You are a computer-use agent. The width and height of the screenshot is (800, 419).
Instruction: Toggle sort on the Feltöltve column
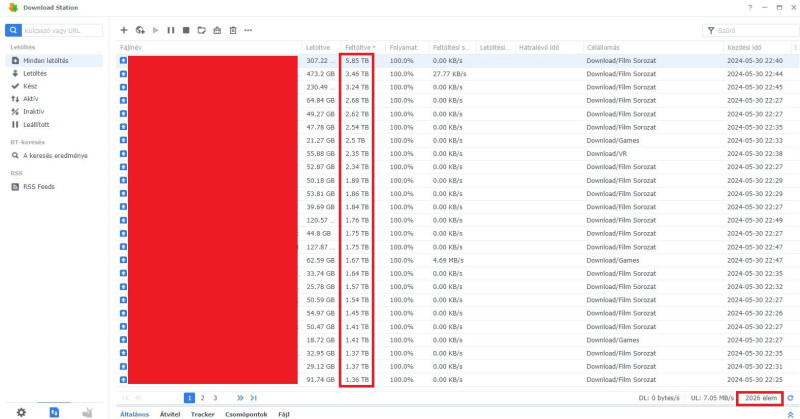coord(363,47)
